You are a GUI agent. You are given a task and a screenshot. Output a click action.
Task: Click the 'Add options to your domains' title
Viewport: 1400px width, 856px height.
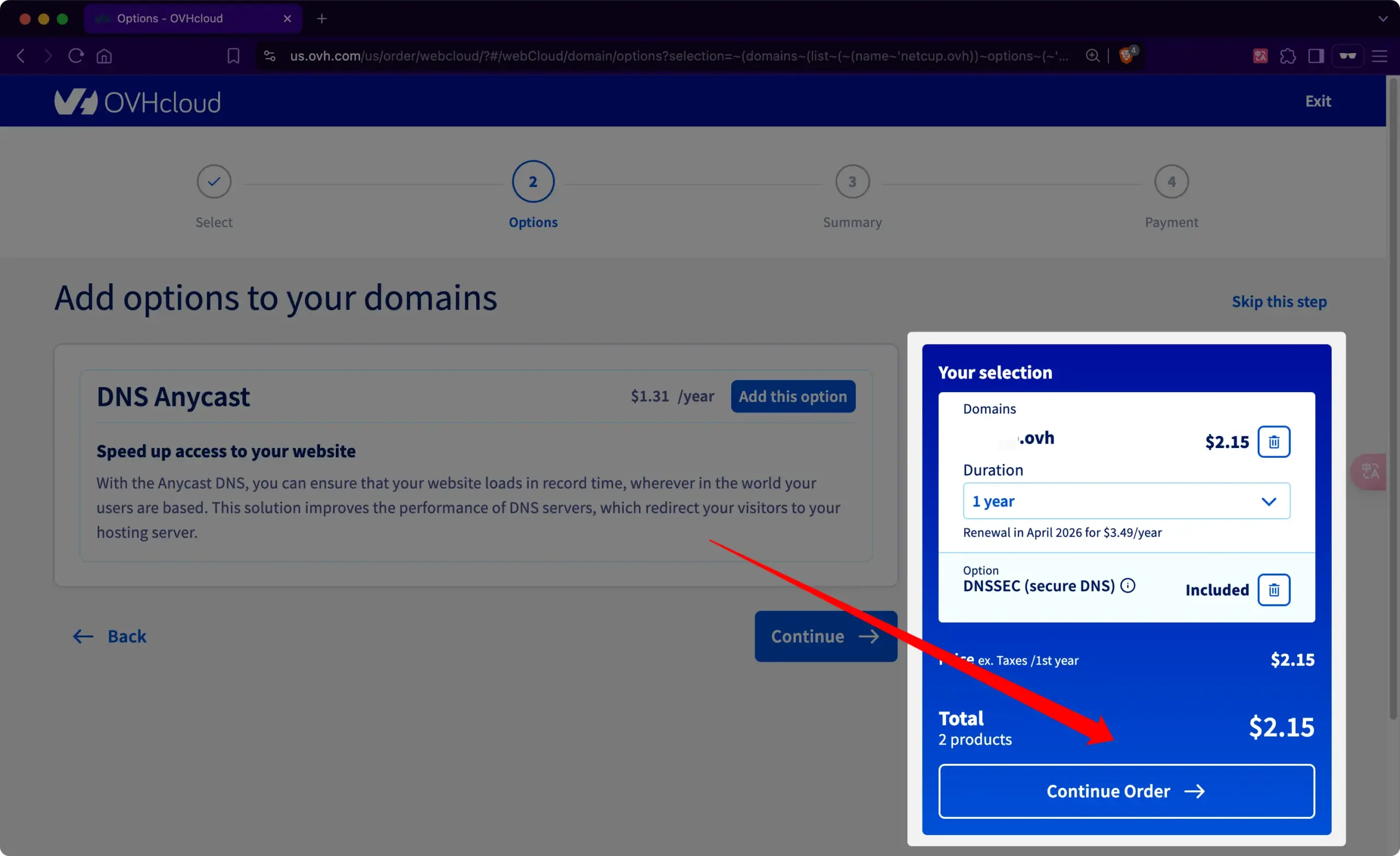click(276, 298)
